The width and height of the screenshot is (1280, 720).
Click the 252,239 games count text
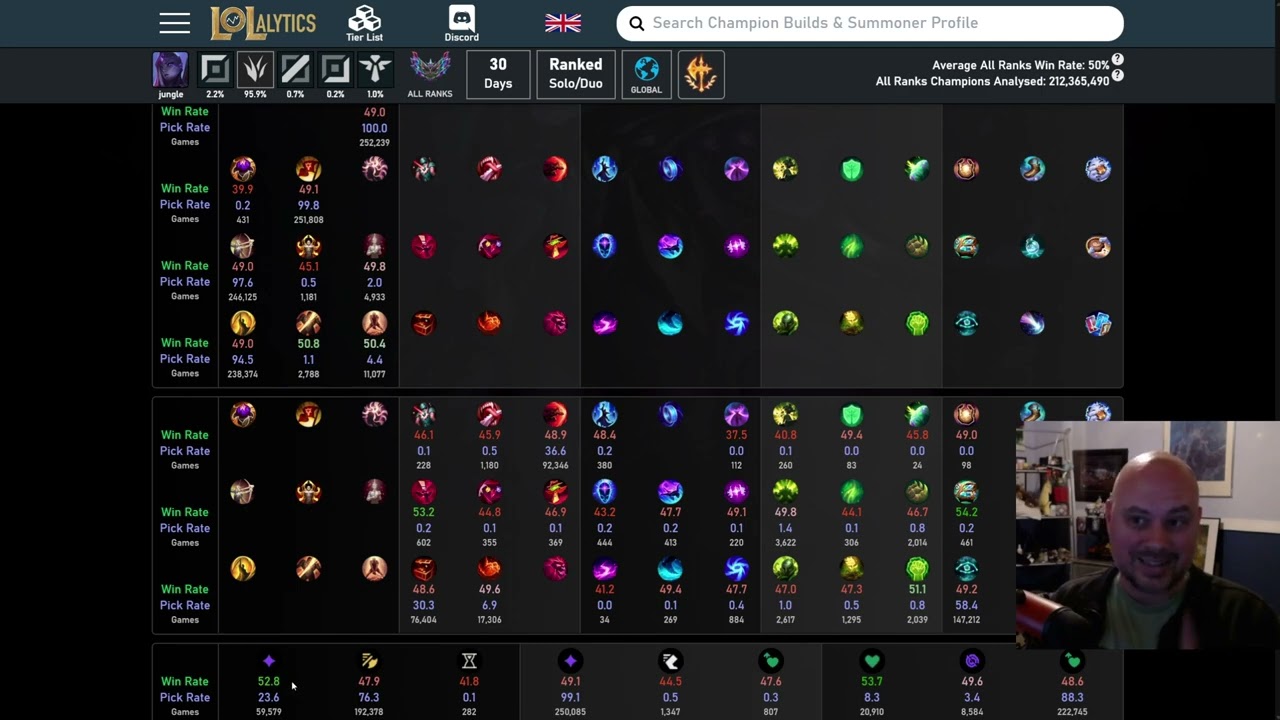[x=374, y=143]
